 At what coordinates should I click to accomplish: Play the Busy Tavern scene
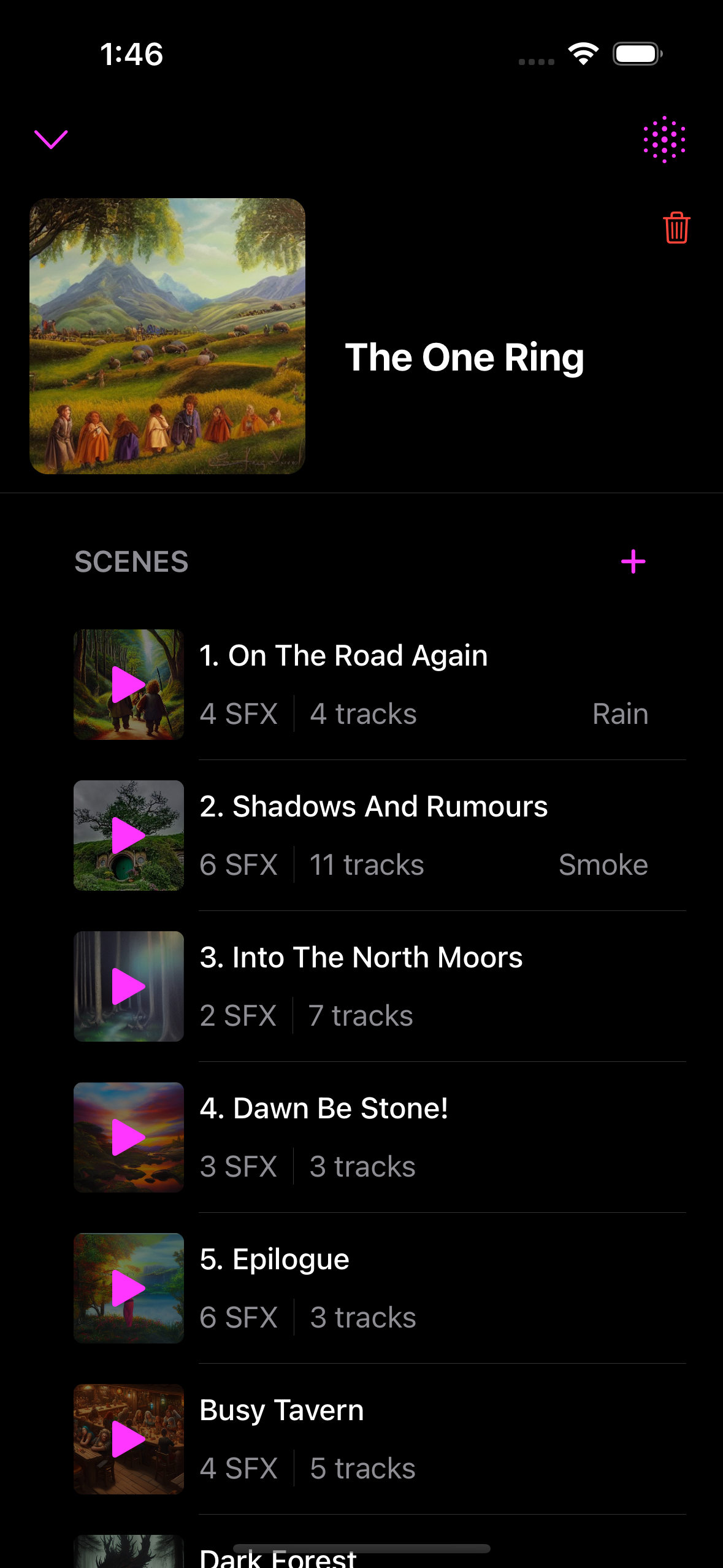[128, 1439]
